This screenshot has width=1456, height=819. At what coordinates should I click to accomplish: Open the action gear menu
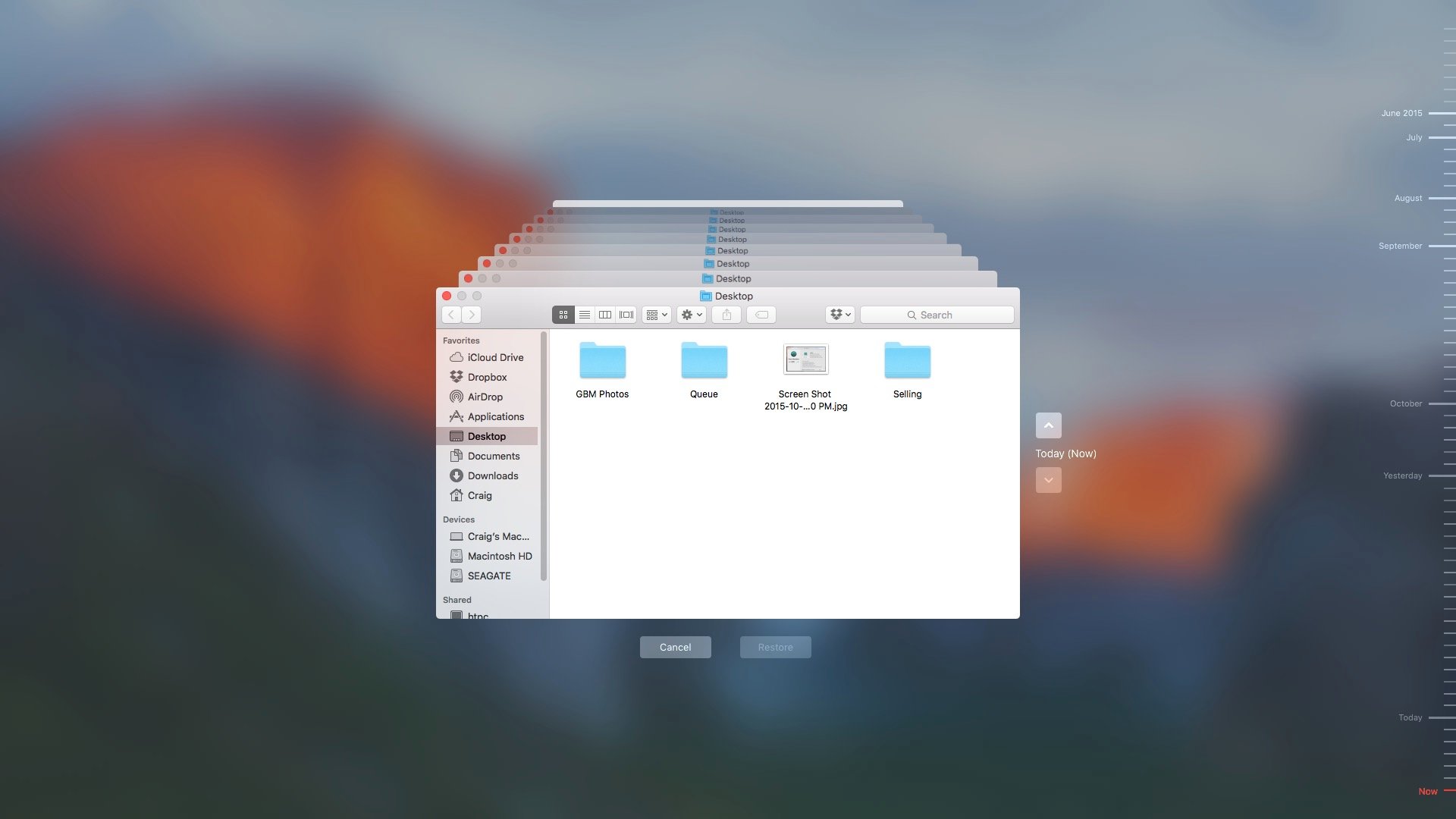[x=690, y=315]
